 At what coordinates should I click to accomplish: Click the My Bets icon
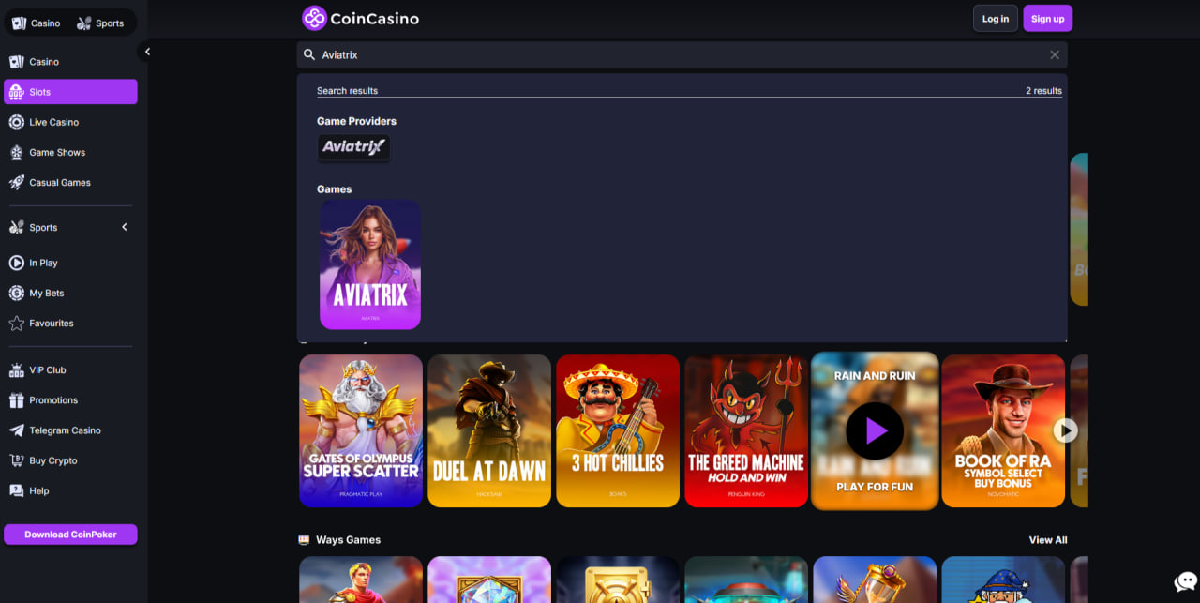pyautogui.click(x=16, y=293)
